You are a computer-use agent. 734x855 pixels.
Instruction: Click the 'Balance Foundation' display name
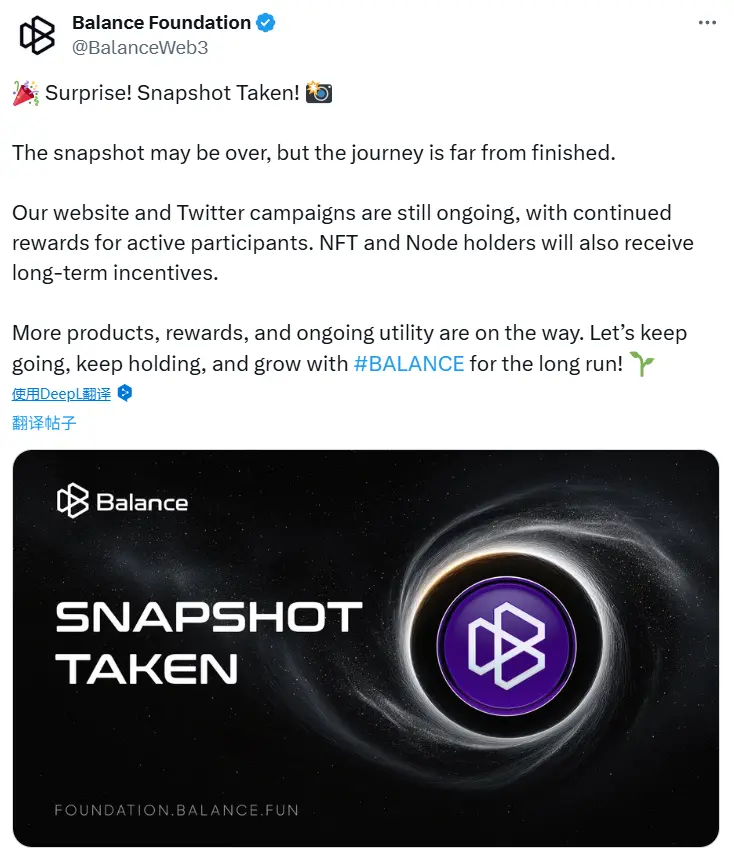pos(160,22)
